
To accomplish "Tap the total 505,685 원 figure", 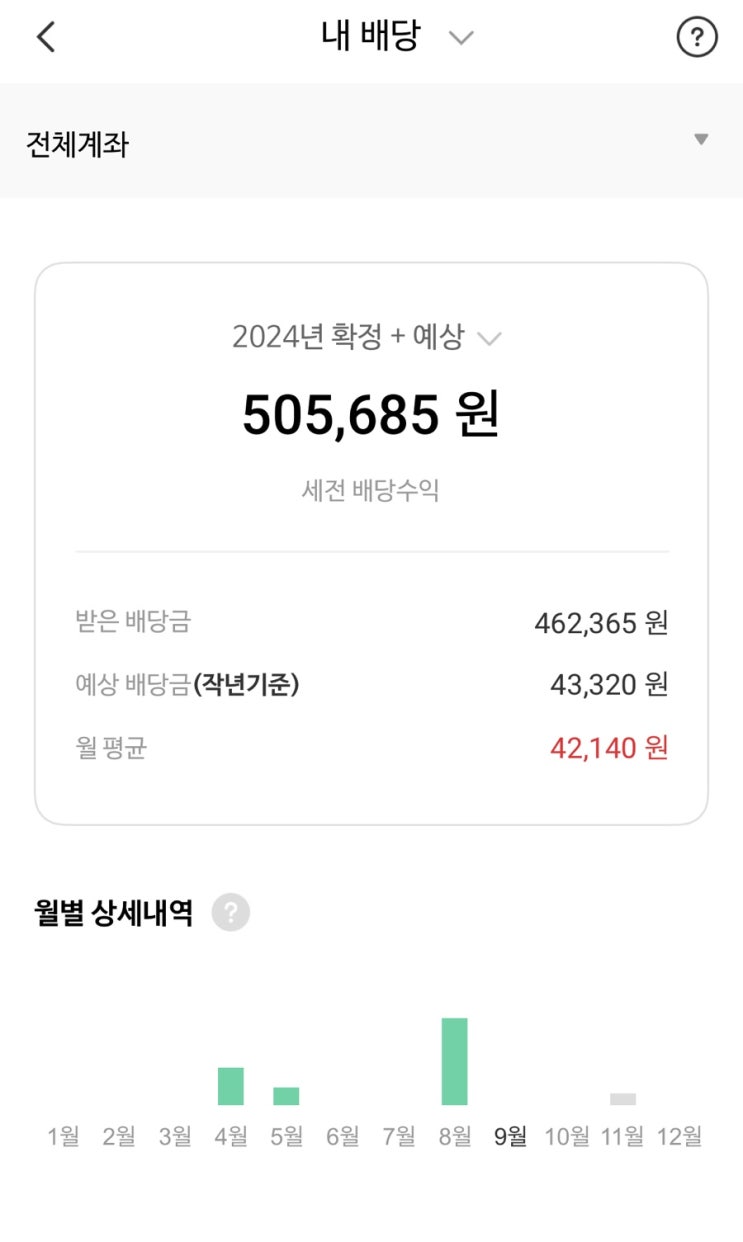I will tap(371, 414).
